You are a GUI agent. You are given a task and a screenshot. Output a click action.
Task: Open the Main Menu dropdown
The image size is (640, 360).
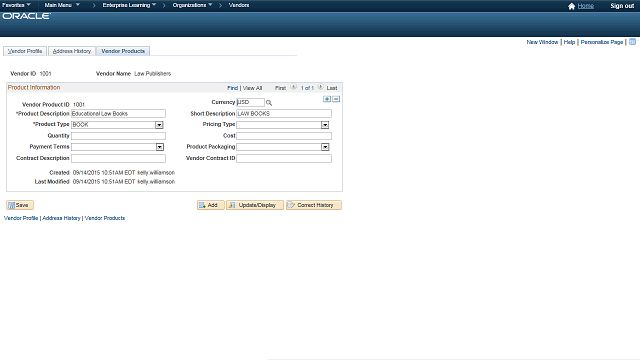coord(62,5)
